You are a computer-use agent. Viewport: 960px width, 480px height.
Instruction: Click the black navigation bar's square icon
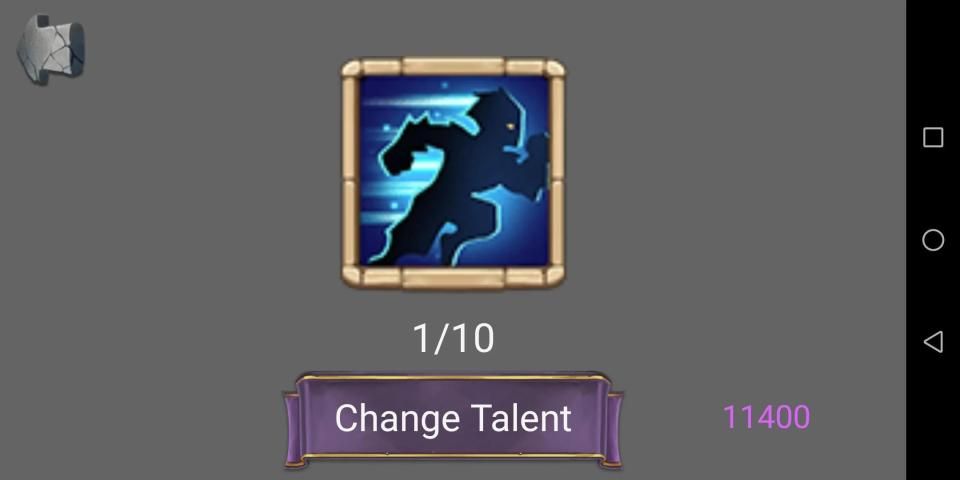coord(932,137)
